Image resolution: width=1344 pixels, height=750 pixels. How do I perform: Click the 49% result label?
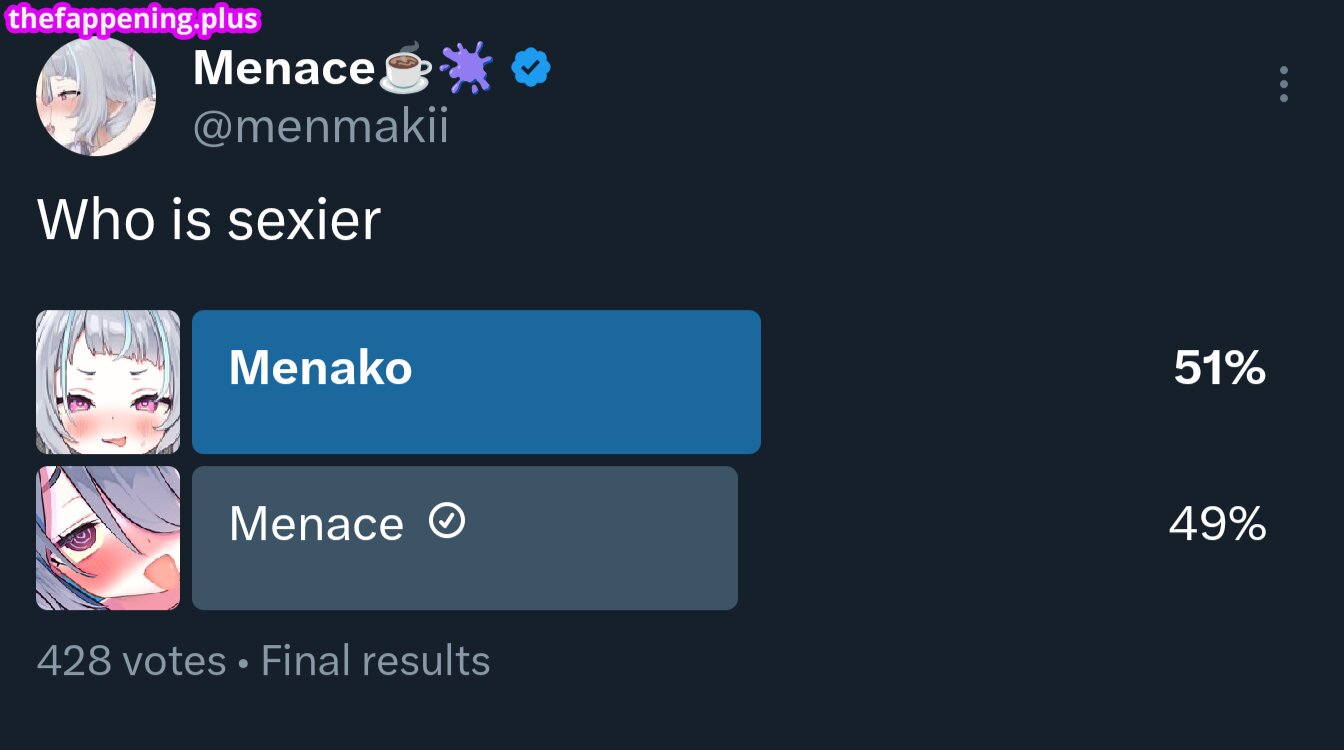(x=1217, y=523)
